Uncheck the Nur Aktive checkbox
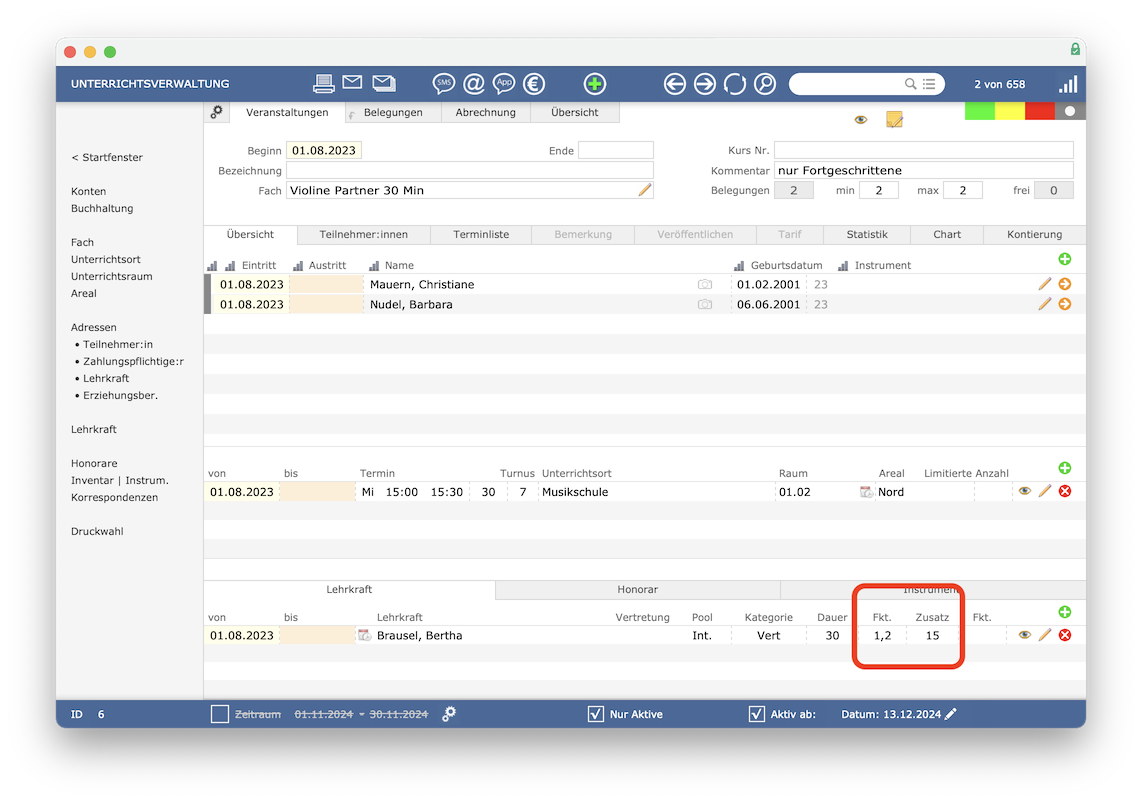The image size is (1142, 802). coord(596,714)
